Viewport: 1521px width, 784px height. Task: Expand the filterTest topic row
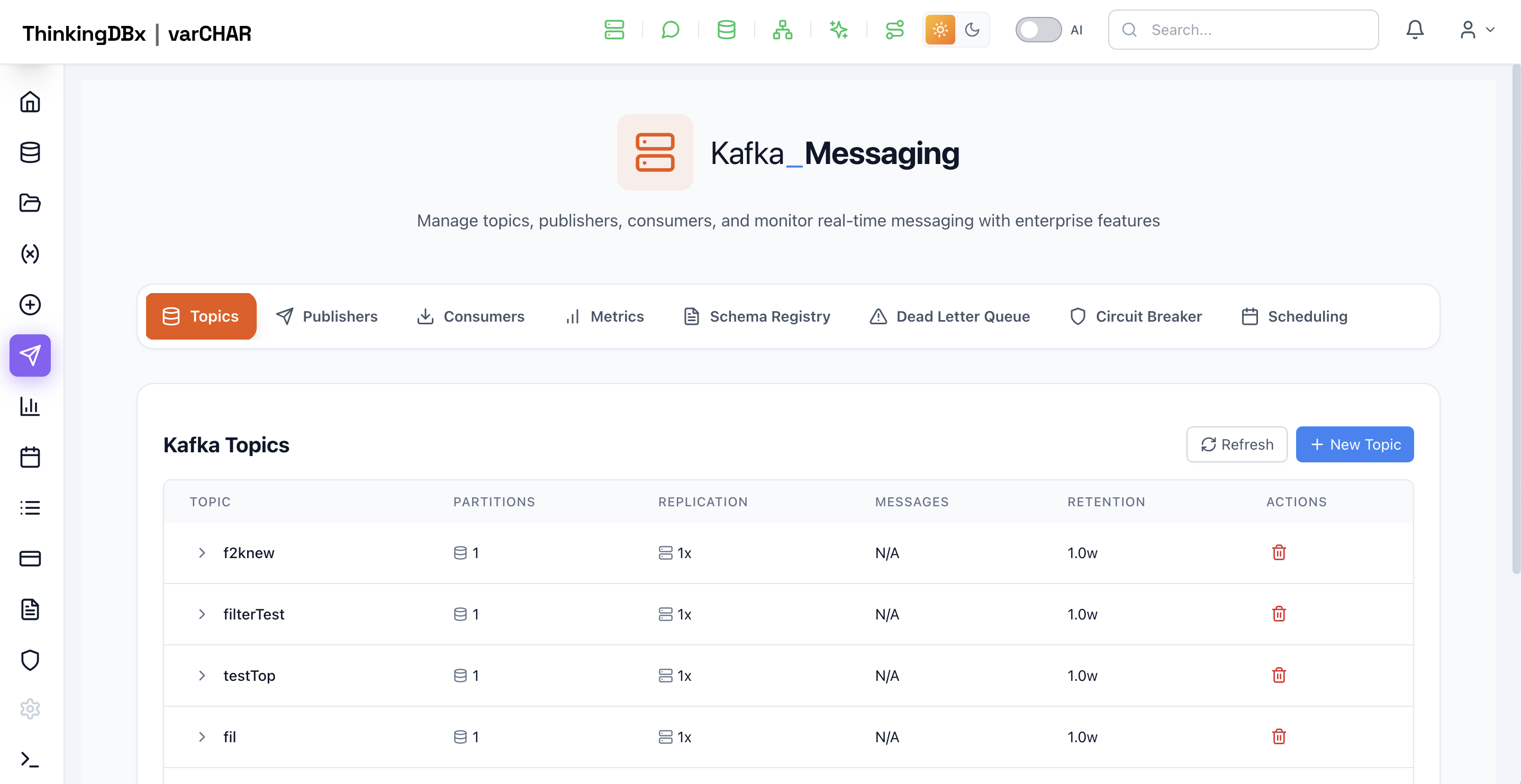[x=202, y=614]
